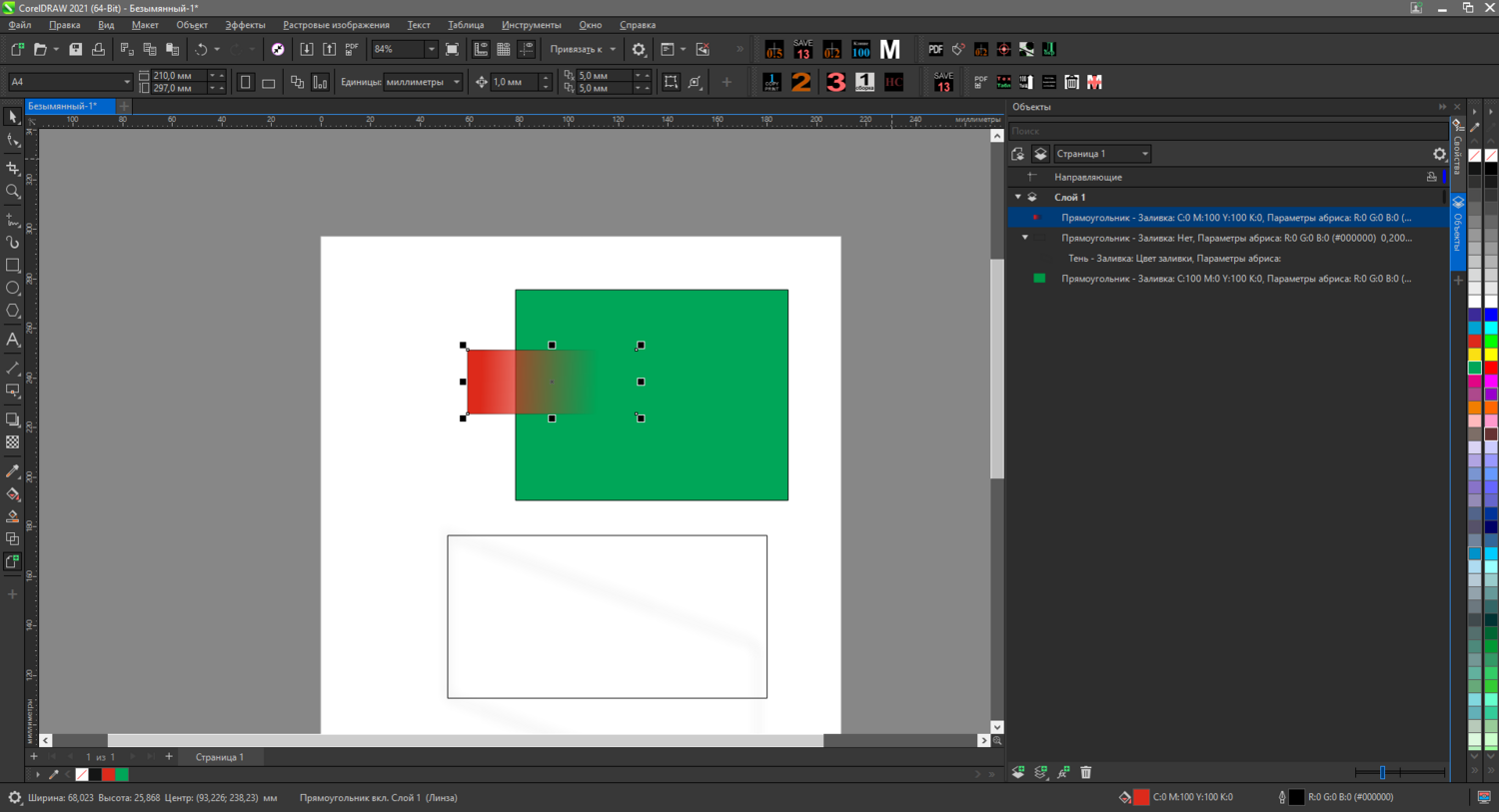The height and width of the screenshot is (812, 1499).
Task: Select the Transparency checkerboard tool
Action: click(x=13, y=442)
